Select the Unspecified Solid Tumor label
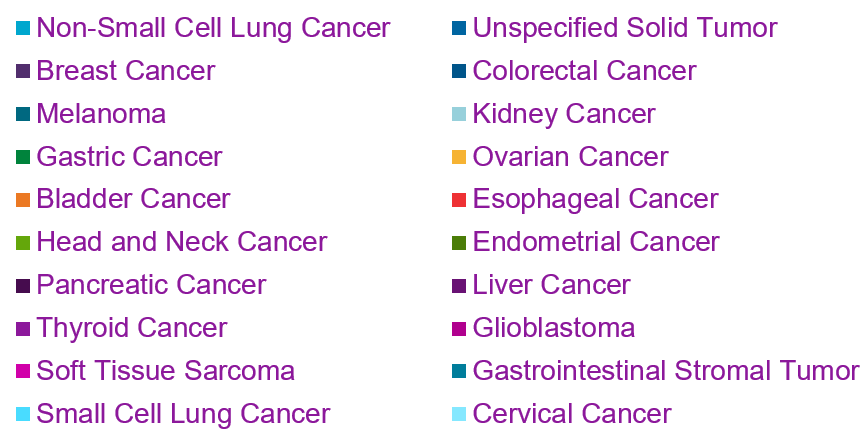Image resolution: width=868 pixels, height=440 pixels. point(625,28)
